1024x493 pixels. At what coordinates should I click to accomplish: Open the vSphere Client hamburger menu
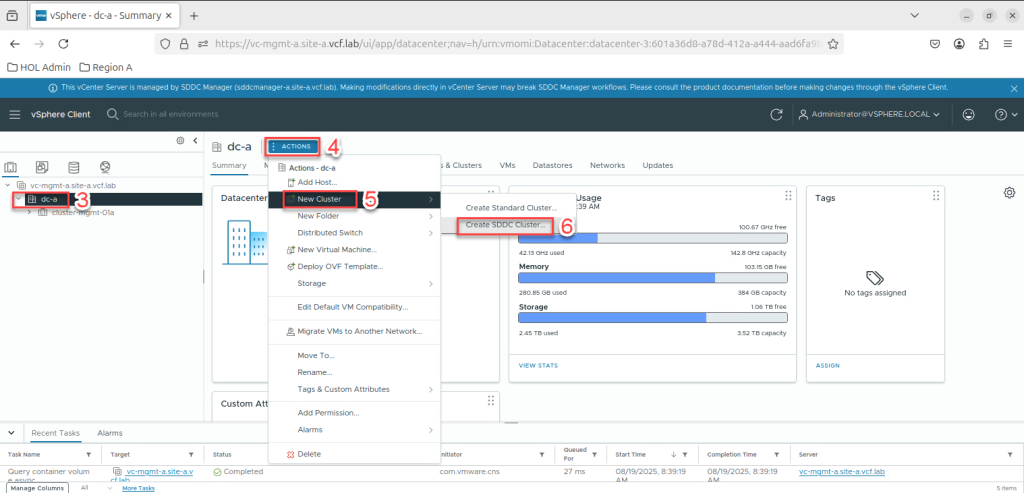[x=15, y=114]
